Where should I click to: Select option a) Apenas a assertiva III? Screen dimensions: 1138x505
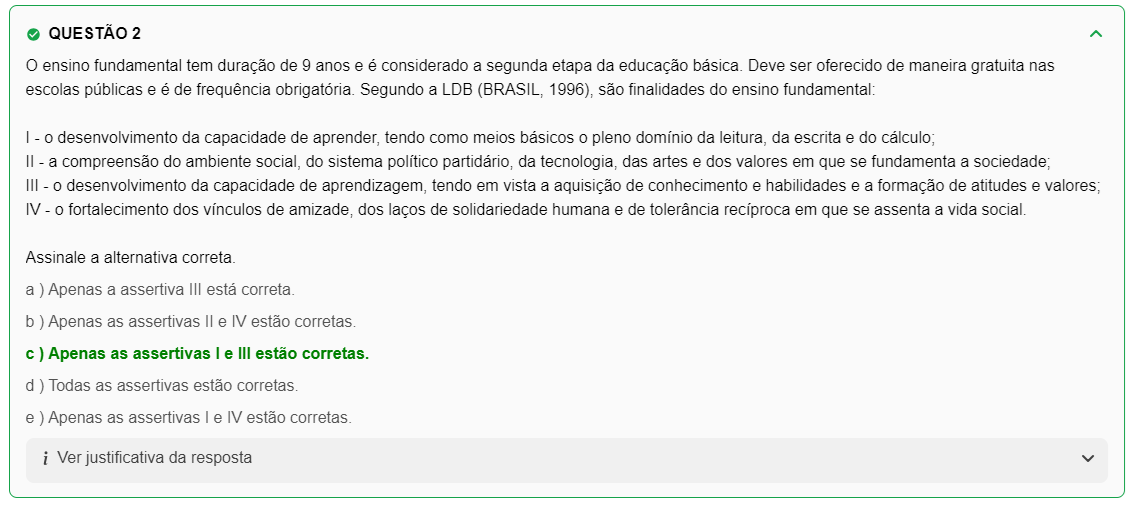(x=160, y=290)
